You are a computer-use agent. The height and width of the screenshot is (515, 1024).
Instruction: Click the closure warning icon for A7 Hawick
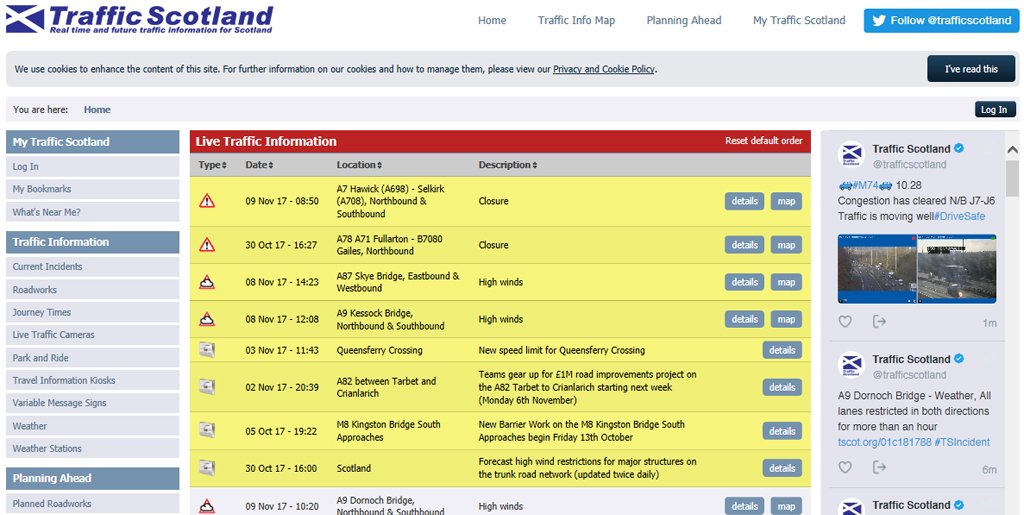tap(207, 200)
